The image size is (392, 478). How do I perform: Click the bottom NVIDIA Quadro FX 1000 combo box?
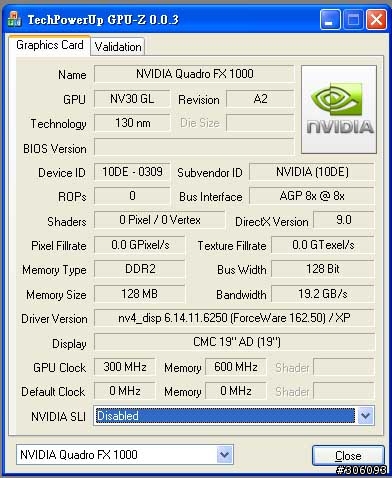125,454
